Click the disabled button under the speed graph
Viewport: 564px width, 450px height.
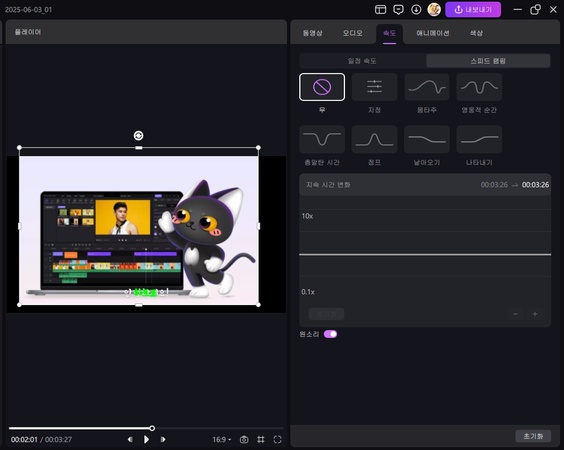tap(326, 314)
